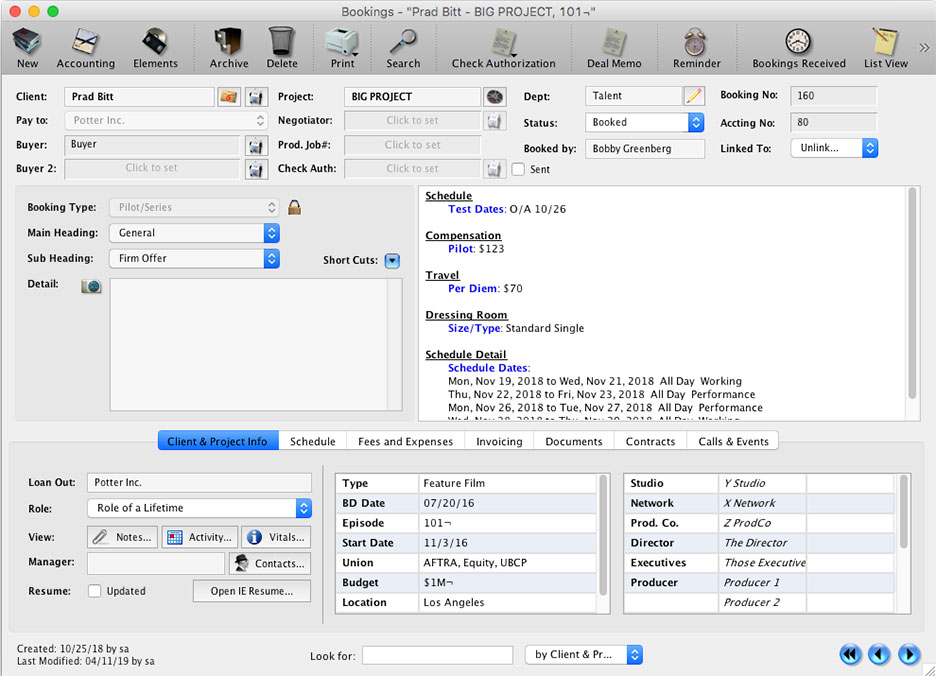Open the Search magnifier tool

click(403, 48)
